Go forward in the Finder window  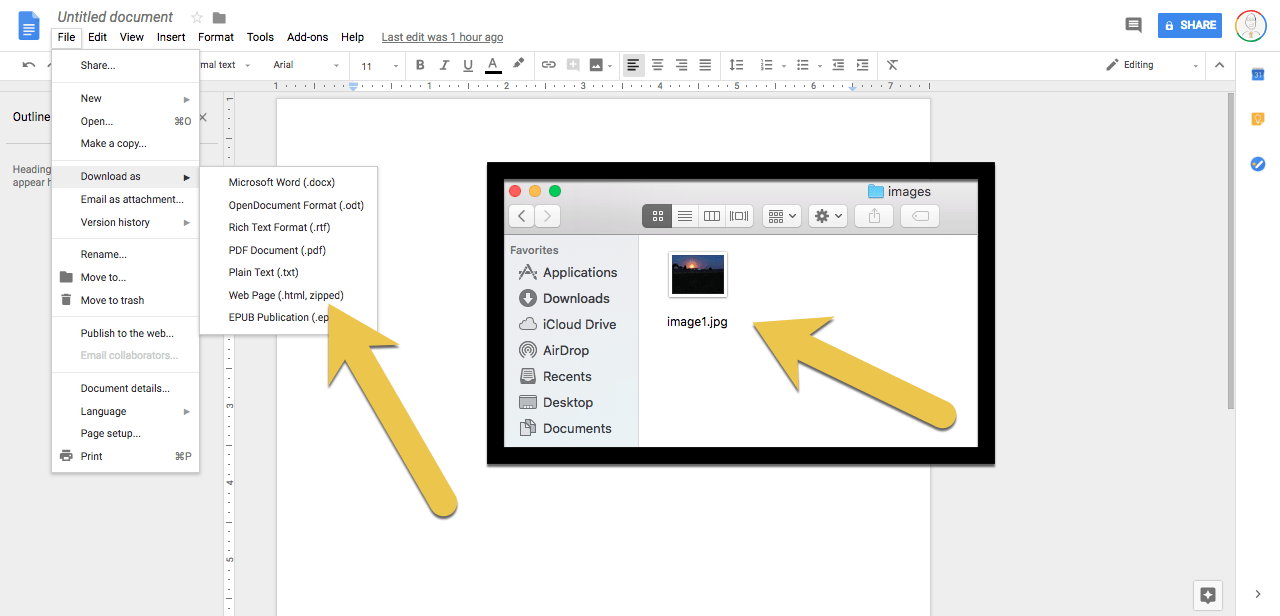547,215
